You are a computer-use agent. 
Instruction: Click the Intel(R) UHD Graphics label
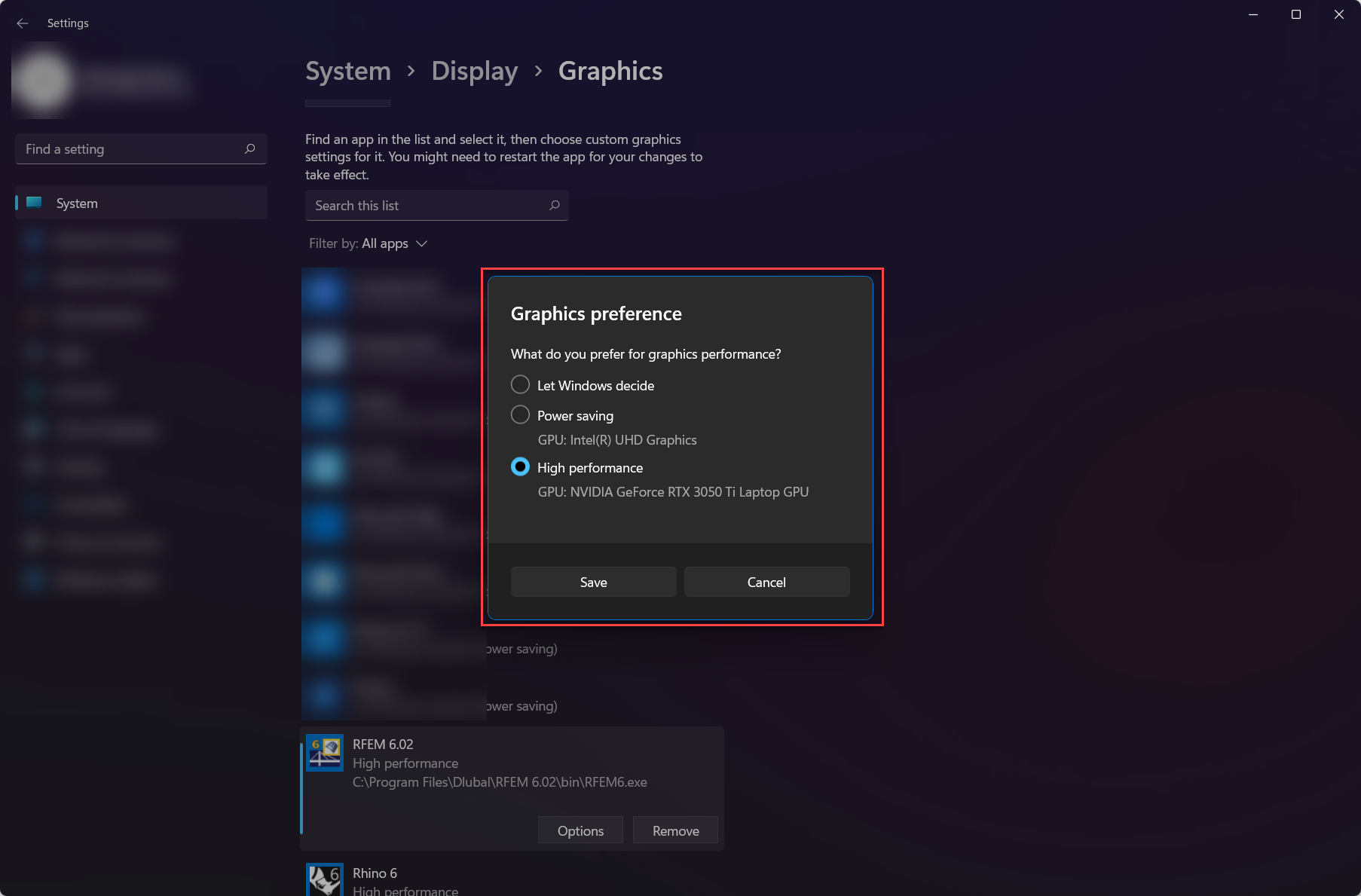[617, 440]
